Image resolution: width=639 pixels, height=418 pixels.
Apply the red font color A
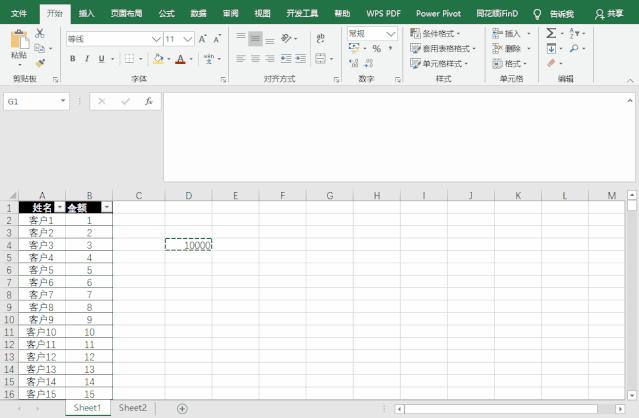tap(180, 59)
